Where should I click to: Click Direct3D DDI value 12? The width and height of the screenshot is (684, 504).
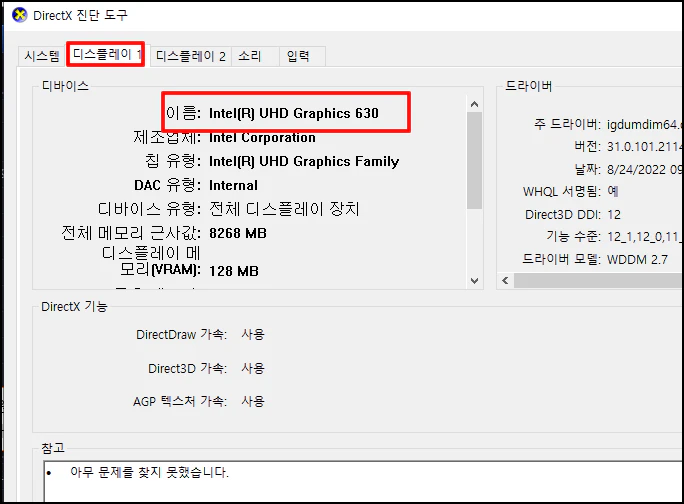point(614,215)
